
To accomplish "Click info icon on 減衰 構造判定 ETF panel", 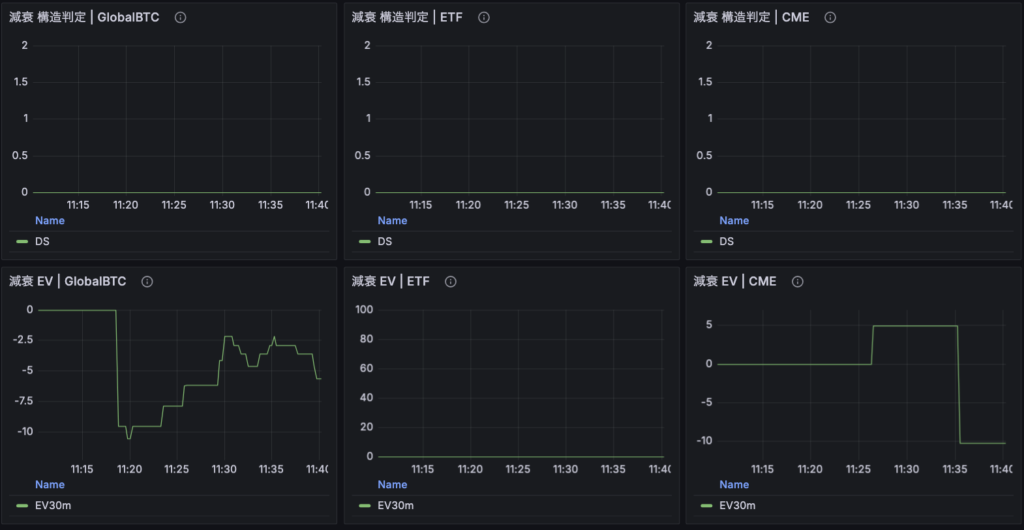I will 484,18.
